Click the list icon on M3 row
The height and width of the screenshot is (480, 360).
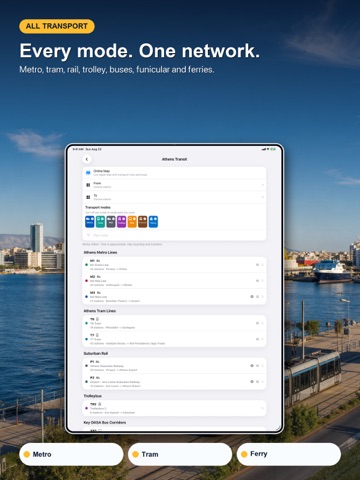pyautogui.click(x=257, y=297)
